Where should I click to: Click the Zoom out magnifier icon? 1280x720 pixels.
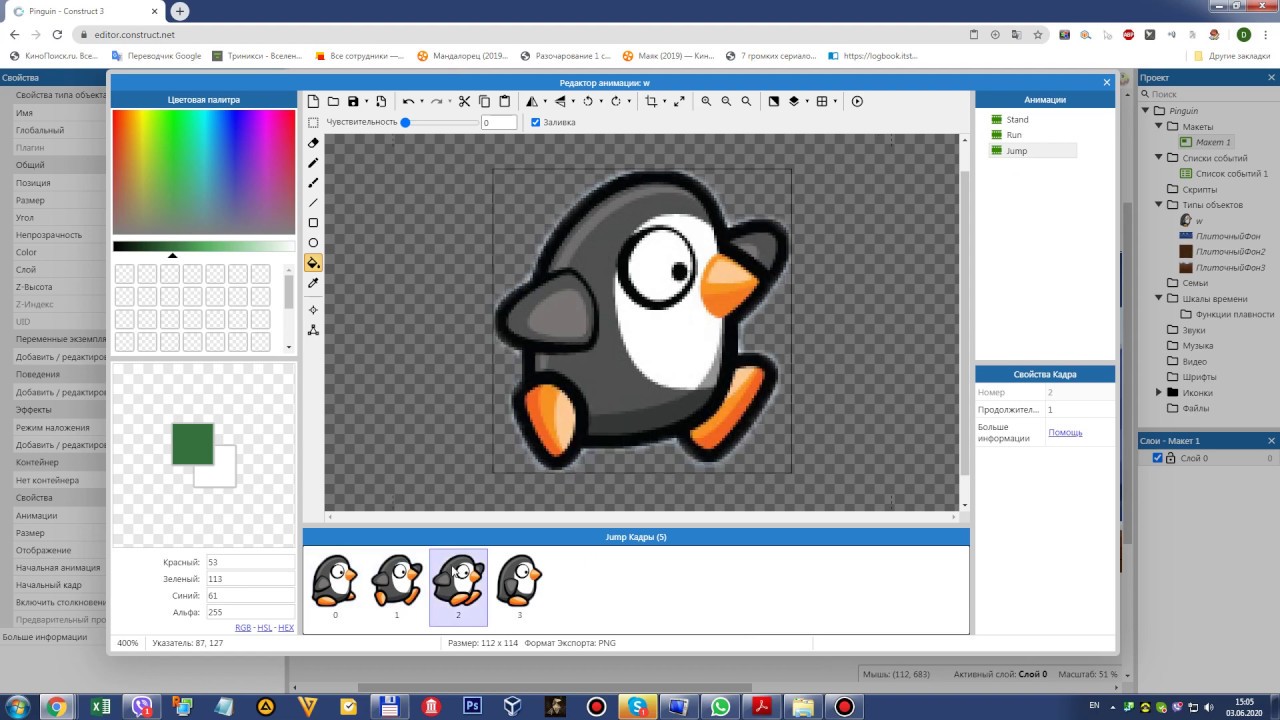(726, 101)
